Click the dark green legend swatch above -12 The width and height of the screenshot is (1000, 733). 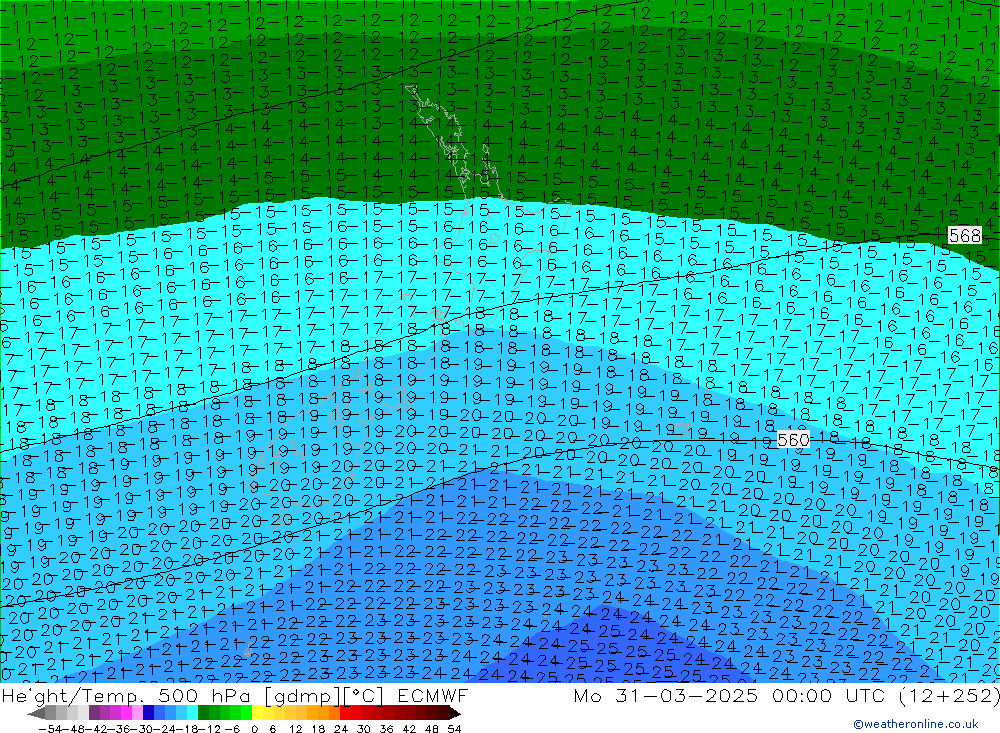coord(203,713)
